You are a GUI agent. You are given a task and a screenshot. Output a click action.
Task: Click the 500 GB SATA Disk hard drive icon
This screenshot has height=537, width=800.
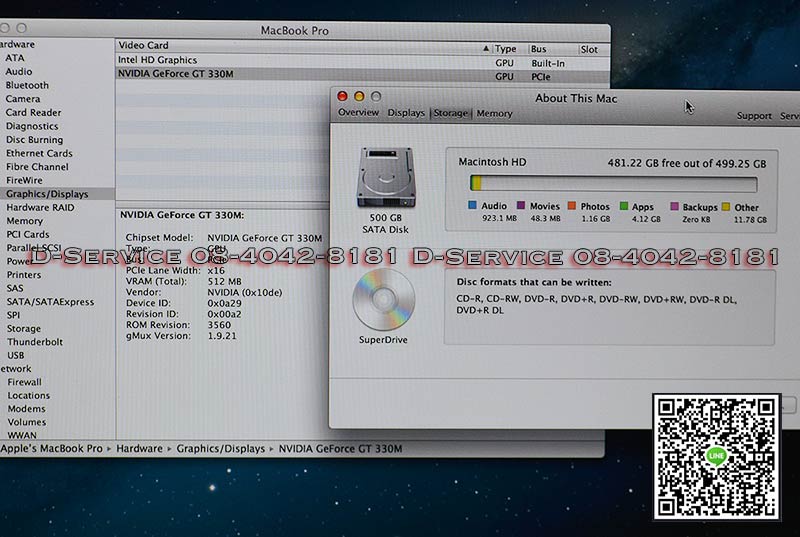coord(386,177)
